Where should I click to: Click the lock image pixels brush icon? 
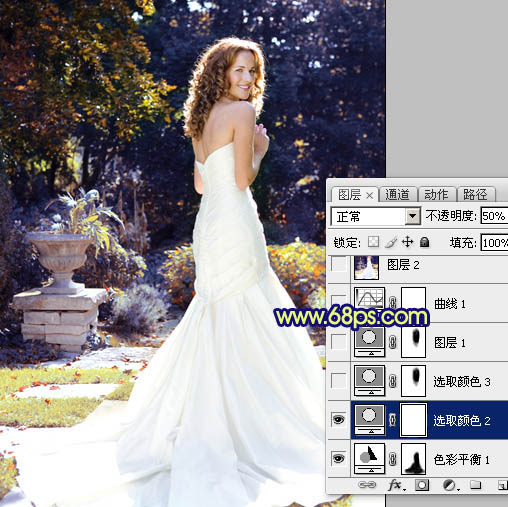coord(391,242)
